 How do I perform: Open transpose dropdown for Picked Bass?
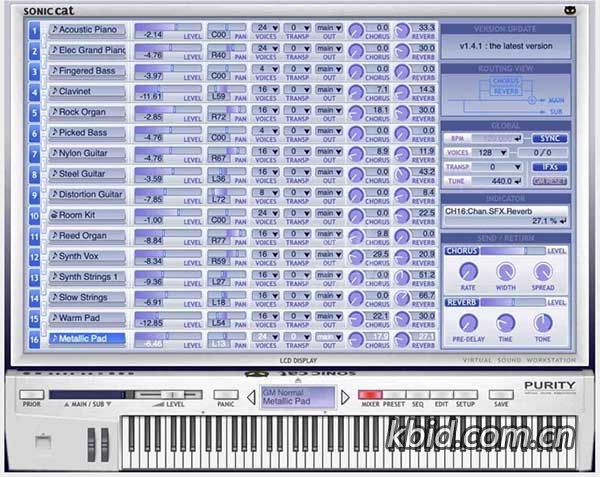point(297,131)
